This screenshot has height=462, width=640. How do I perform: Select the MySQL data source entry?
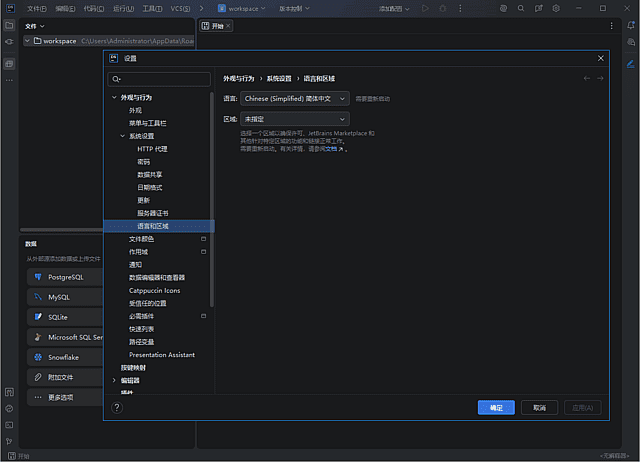click(x=58, y=297)
